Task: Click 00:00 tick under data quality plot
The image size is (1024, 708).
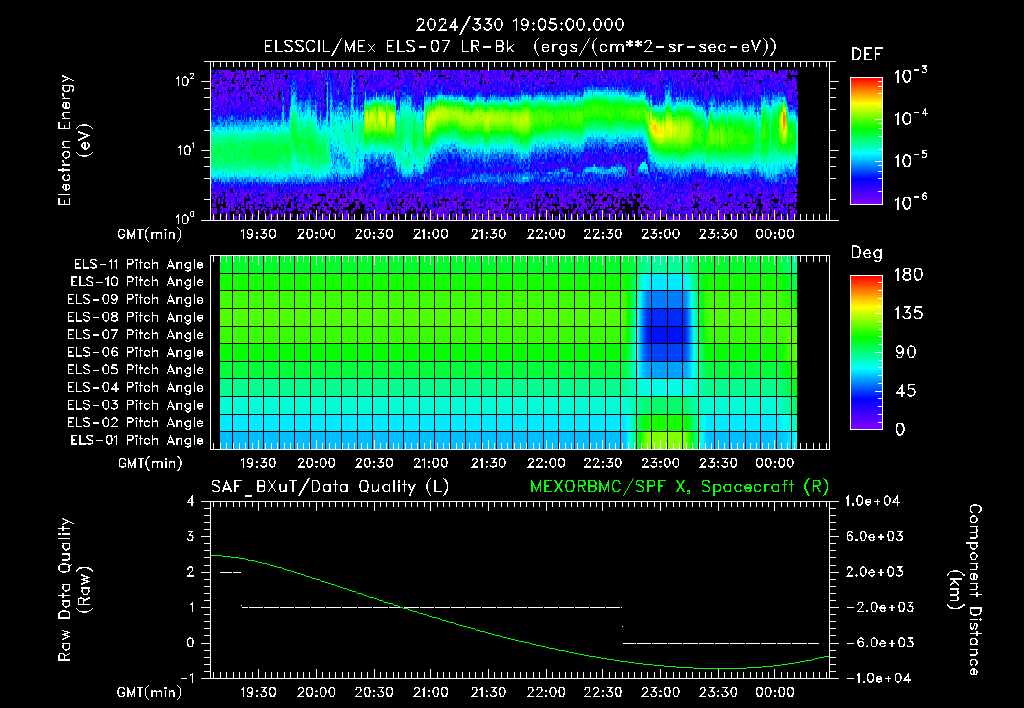Action: click(x=775, y=692)
